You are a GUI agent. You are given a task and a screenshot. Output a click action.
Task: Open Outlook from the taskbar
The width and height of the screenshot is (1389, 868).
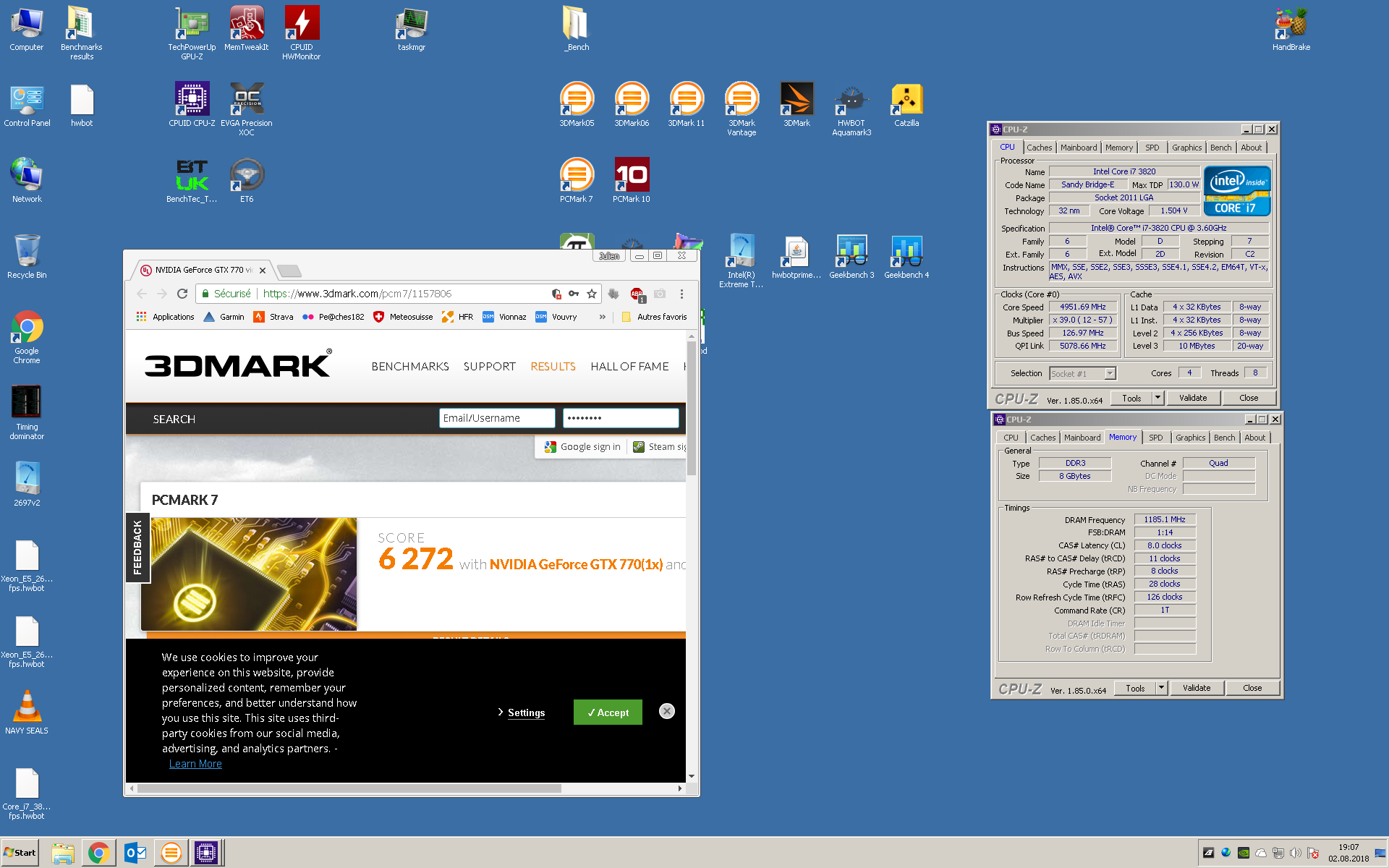[x=135, y=853]
